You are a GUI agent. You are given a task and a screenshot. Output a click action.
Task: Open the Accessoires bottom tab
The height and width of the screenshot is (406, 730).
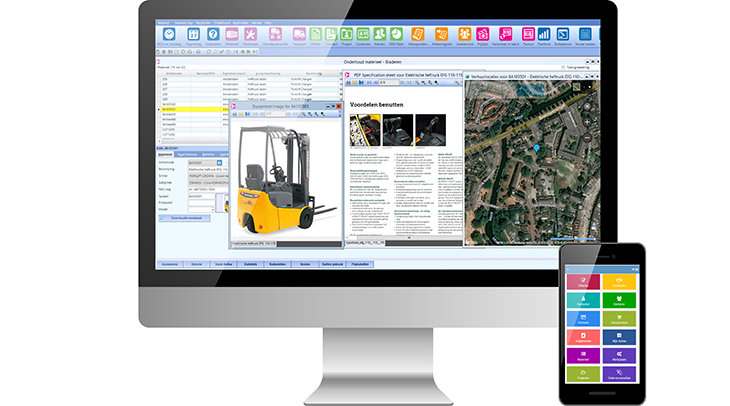pyautogui.click(x=169, y=264)
